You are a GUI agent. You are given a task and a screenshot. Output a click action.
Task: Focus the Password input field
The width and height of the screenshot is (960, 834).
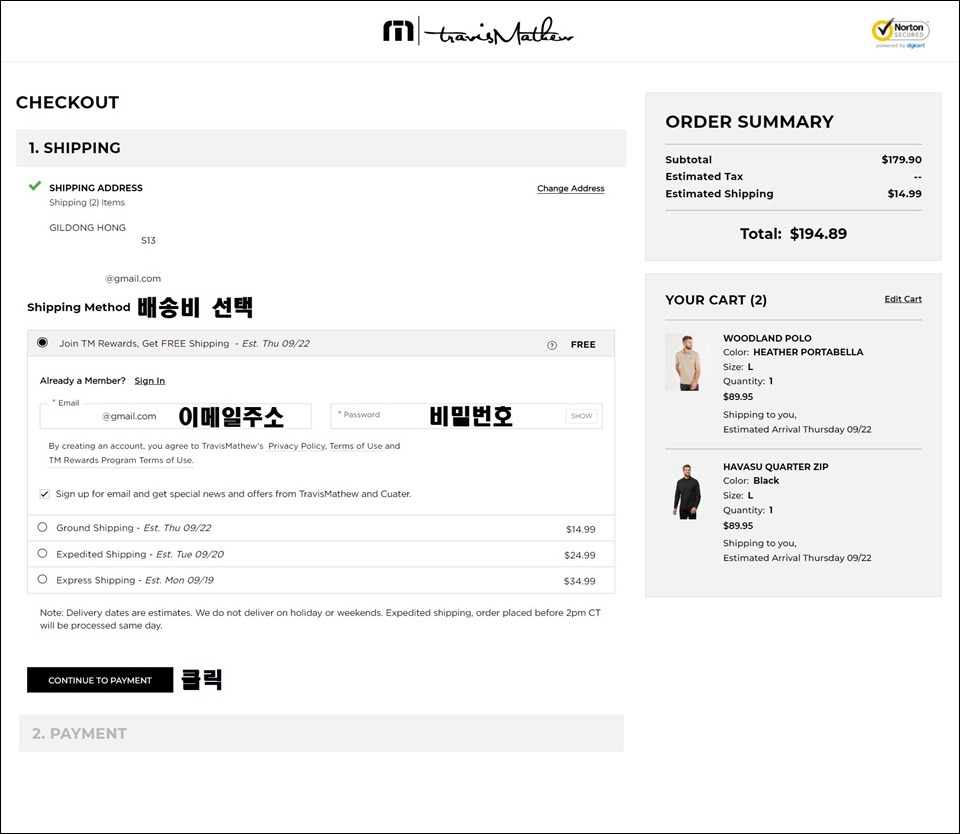(x=467, y=416)
